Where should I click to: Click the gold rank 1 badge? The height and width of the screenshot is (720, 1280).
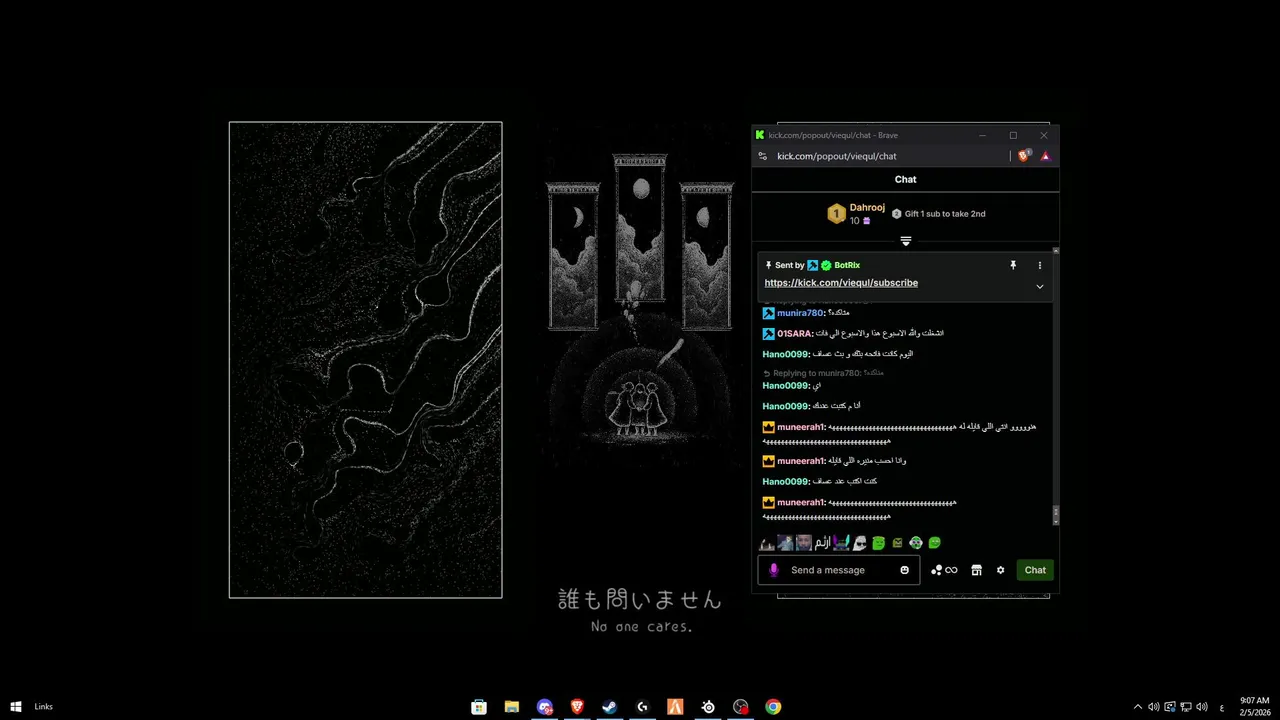click(x=836, y=213)
